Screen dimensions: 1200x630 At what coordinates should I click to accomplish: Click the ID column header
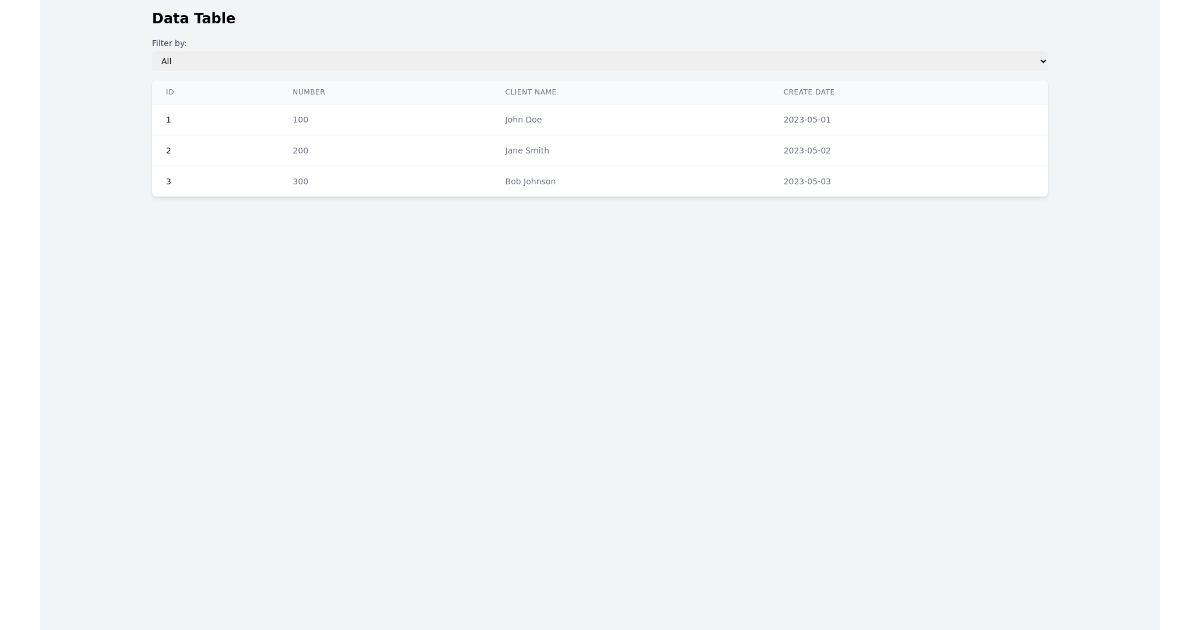(170, 92)
